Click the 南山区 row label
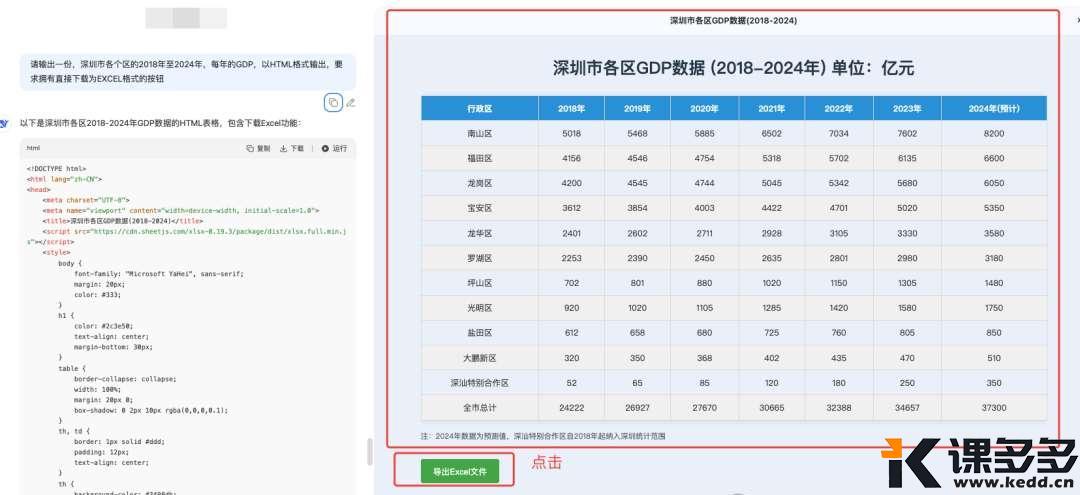The width and height of the screenshot is (1080, 495). [479, 134]
